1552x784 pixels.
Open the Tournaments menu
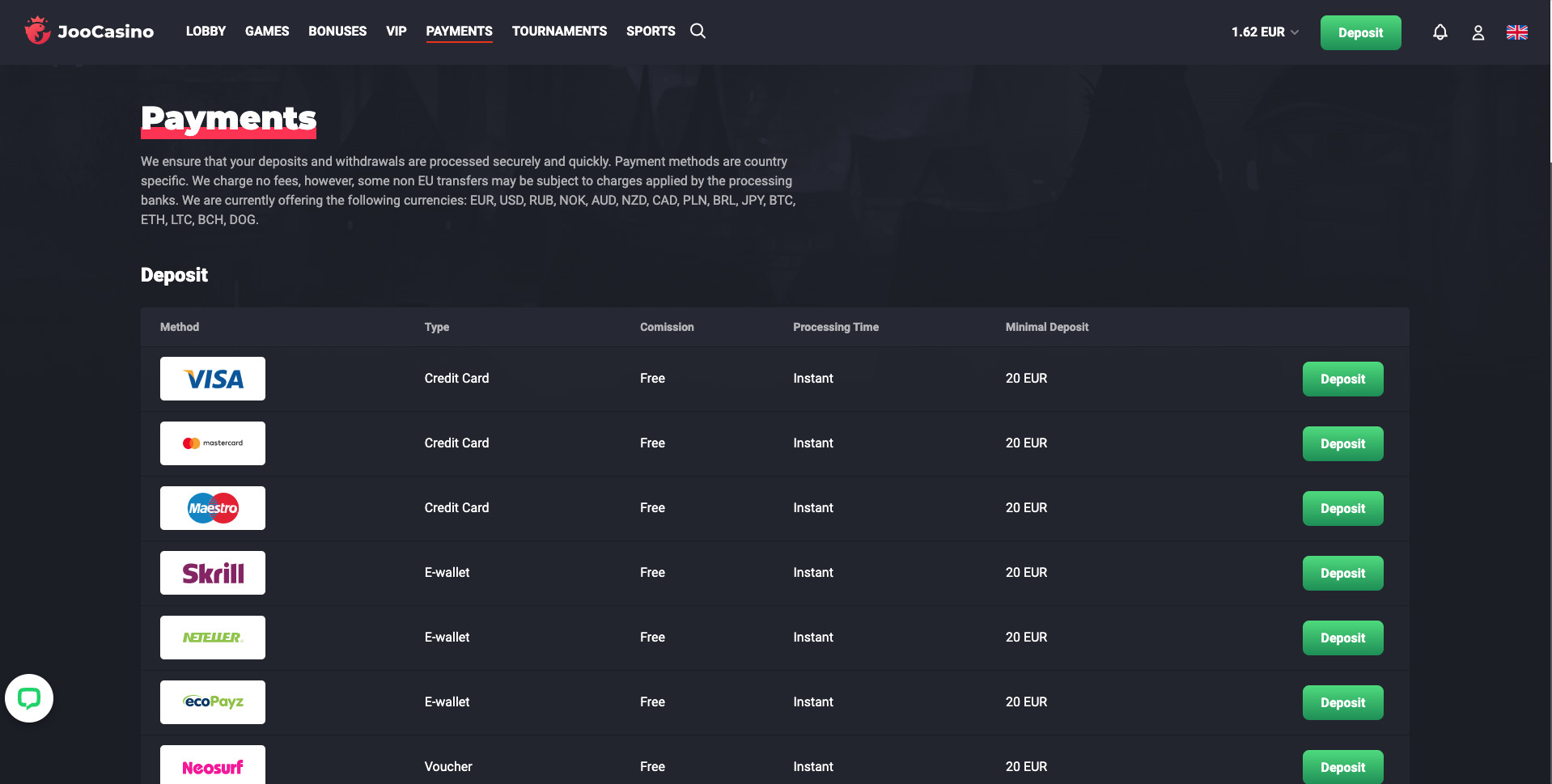[x=559, y=31]
